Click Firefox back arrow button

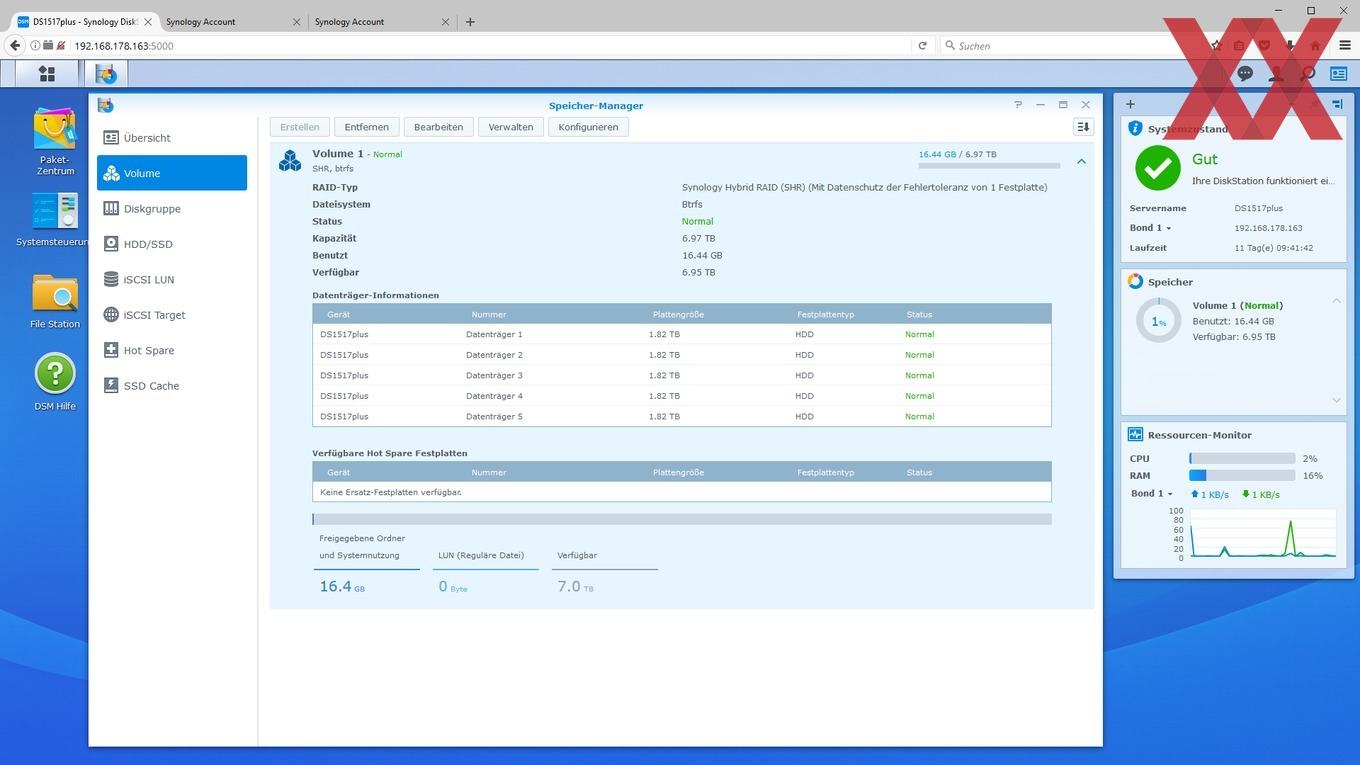tap(14, 45)
